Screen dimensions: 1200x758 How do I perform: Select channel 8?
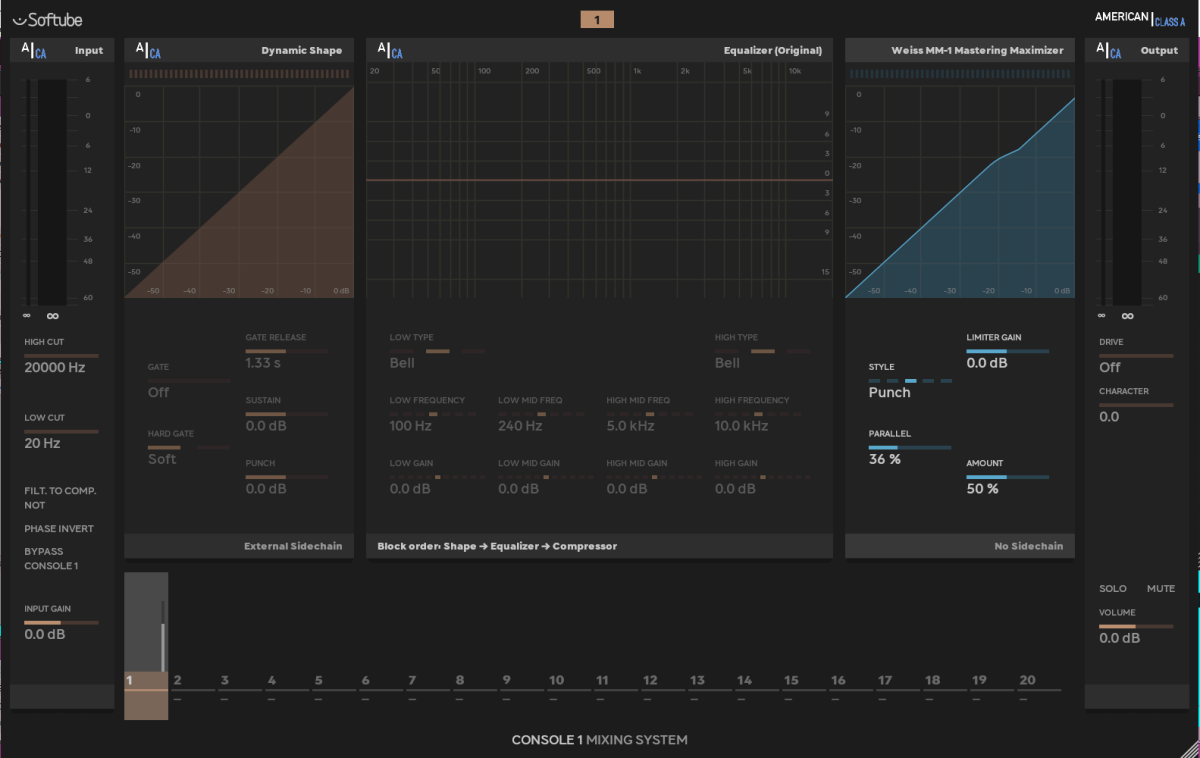pos(475,681)
